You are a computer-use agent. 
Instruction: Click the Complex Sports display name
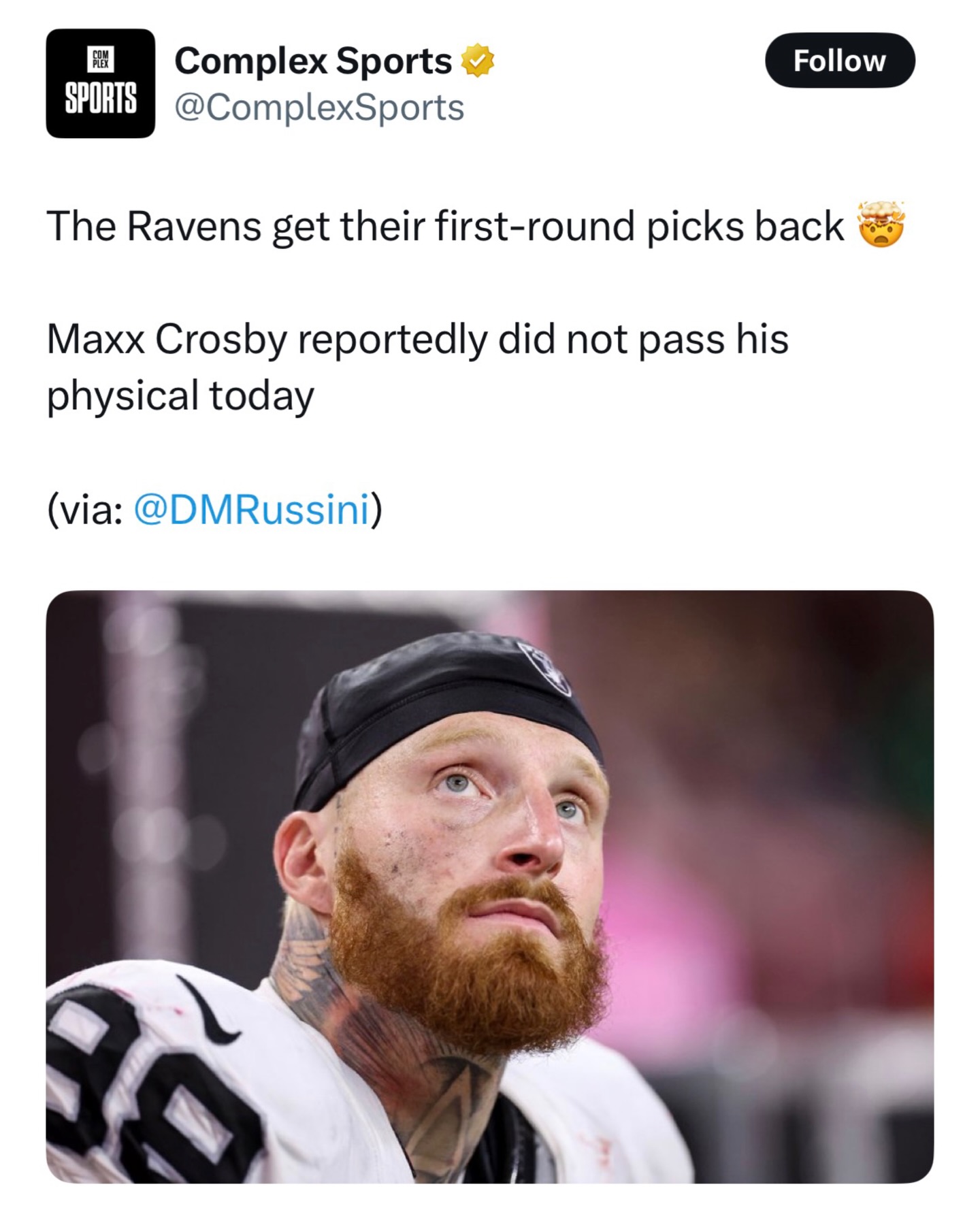[313, 61]
